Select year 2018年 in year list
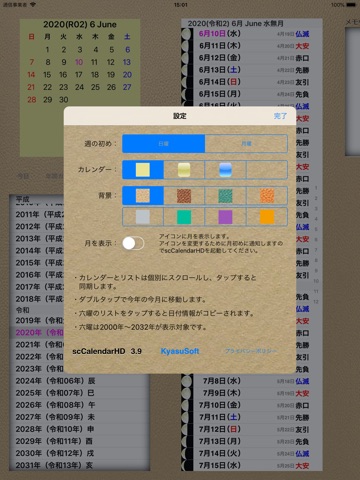360x480 pixels. (37, 299)
